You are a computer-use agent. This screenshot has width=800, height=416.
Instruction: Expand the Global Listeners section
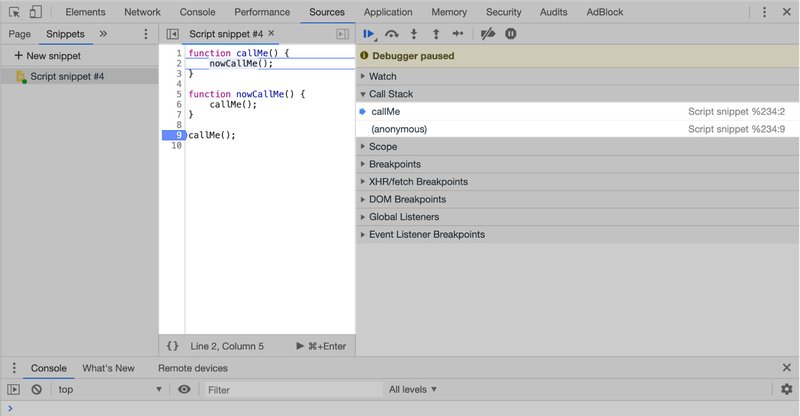[x=577, y=217]
